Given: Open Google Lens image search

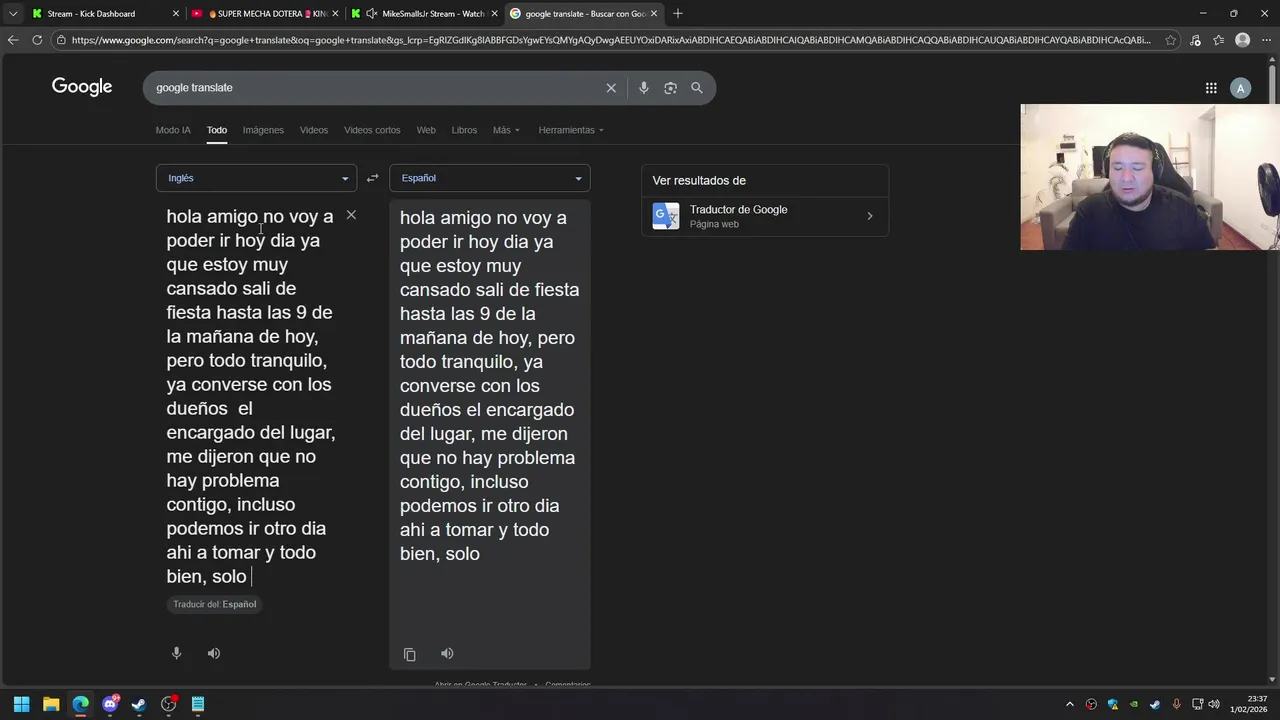Looking at the screenshot, I should click(x=670, y=88).
